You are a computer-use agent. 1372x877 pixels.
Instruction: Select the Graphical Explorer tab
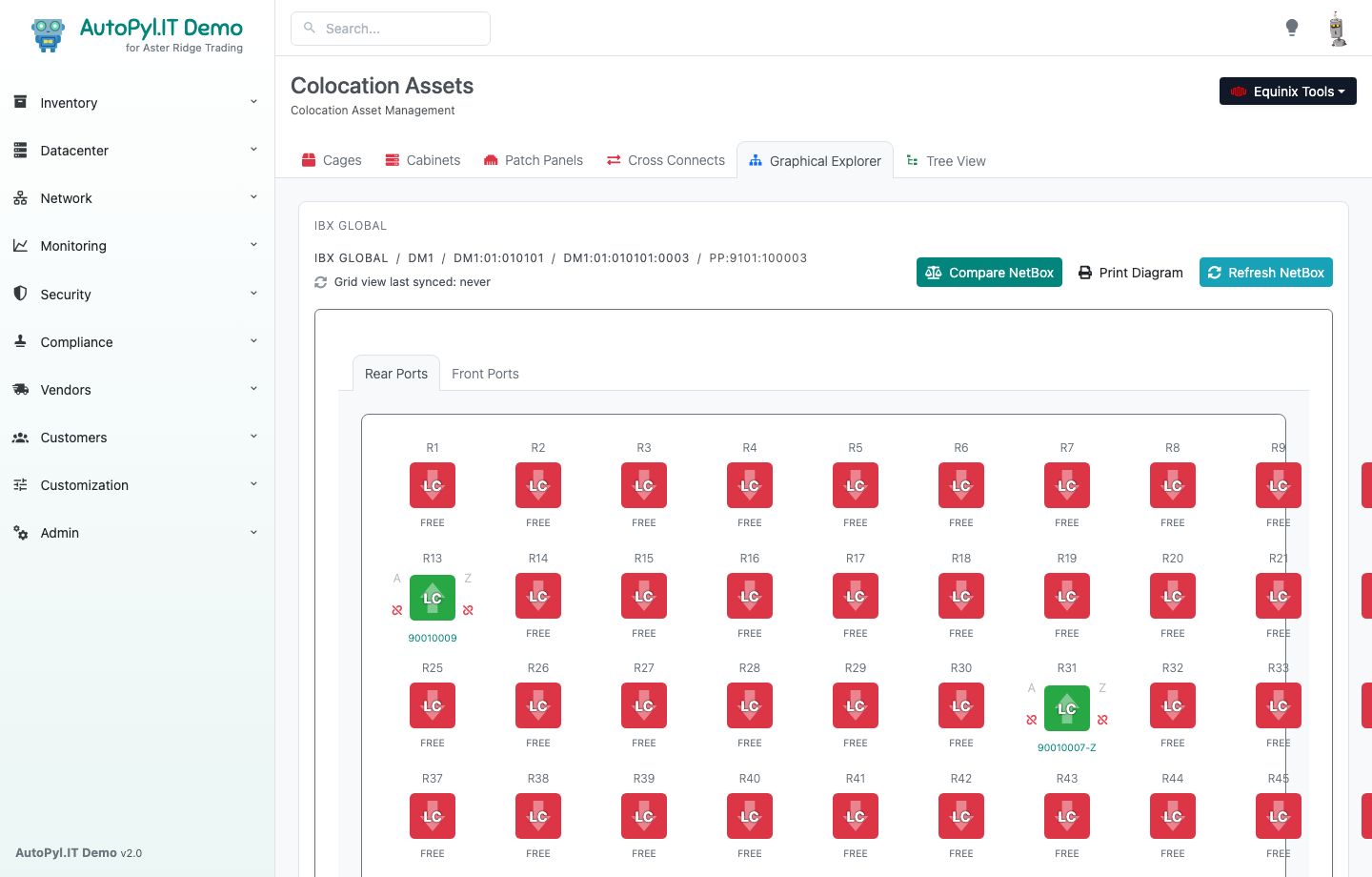coord(815,161)
